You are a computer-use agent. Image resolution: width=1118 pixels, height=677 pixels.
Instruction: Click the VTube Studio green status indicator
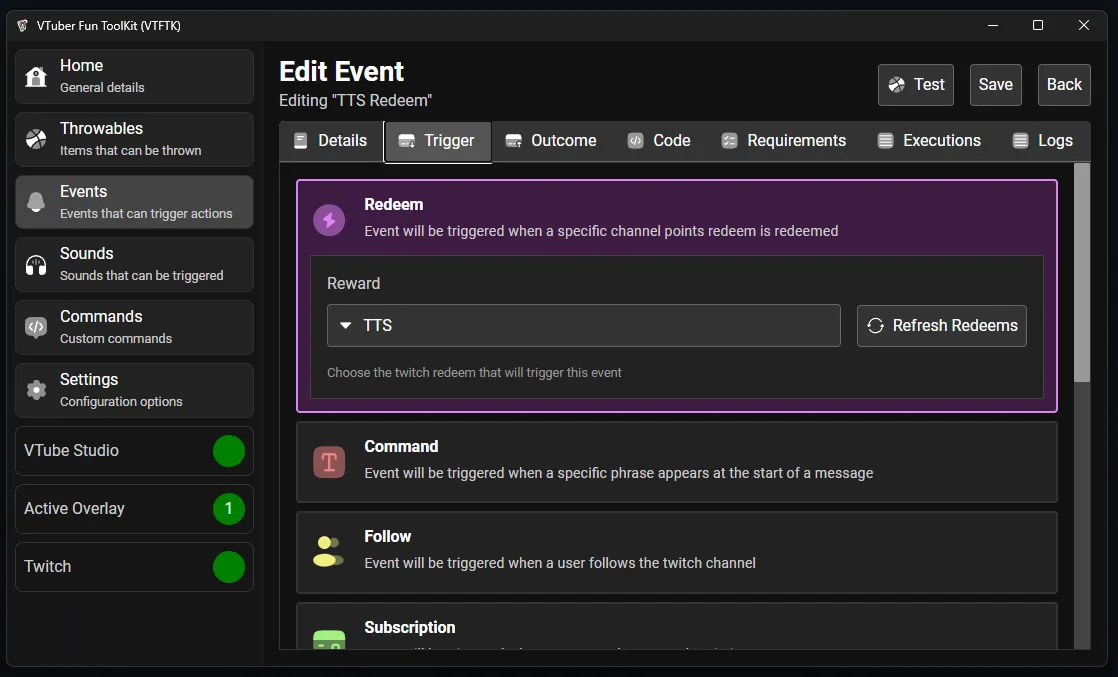point(228,451)
